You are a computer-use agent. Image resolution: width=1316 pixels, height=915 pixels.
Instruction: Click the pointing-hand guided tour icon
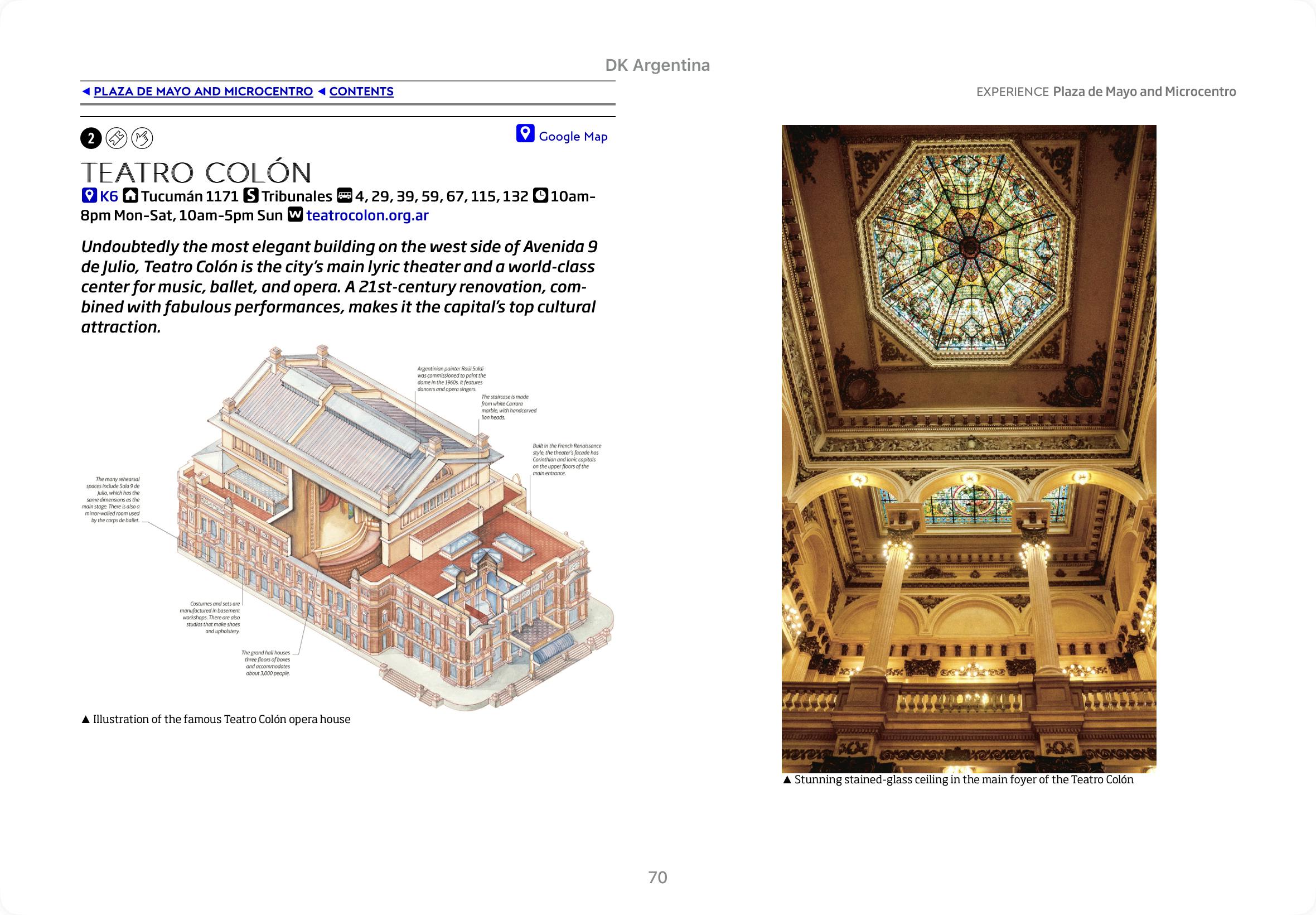point(142,138)
